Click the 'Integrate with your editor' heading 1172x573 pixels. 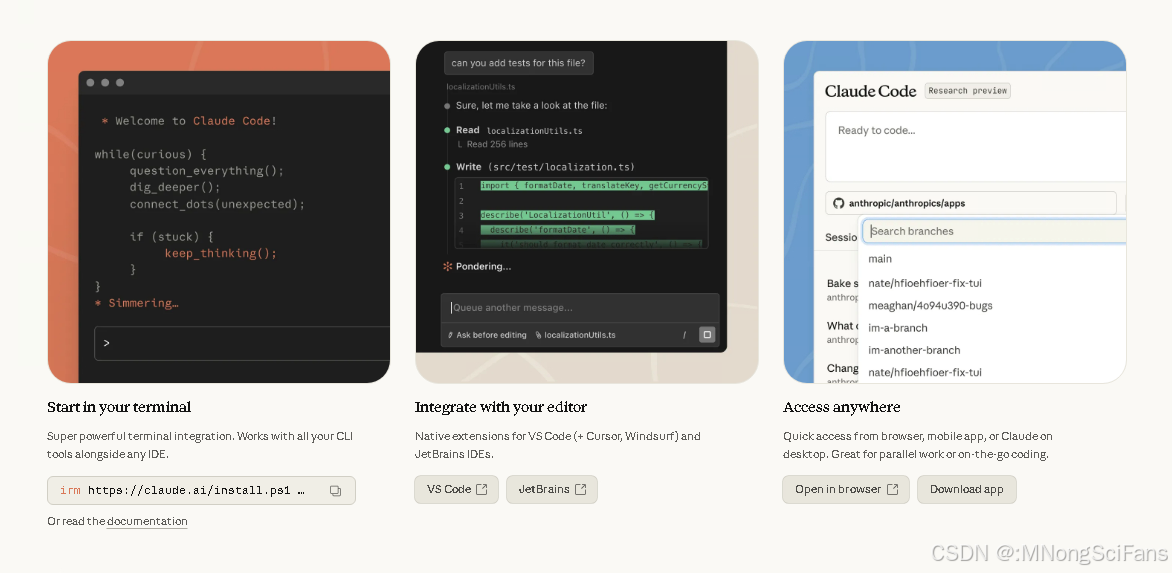[501, 407]
